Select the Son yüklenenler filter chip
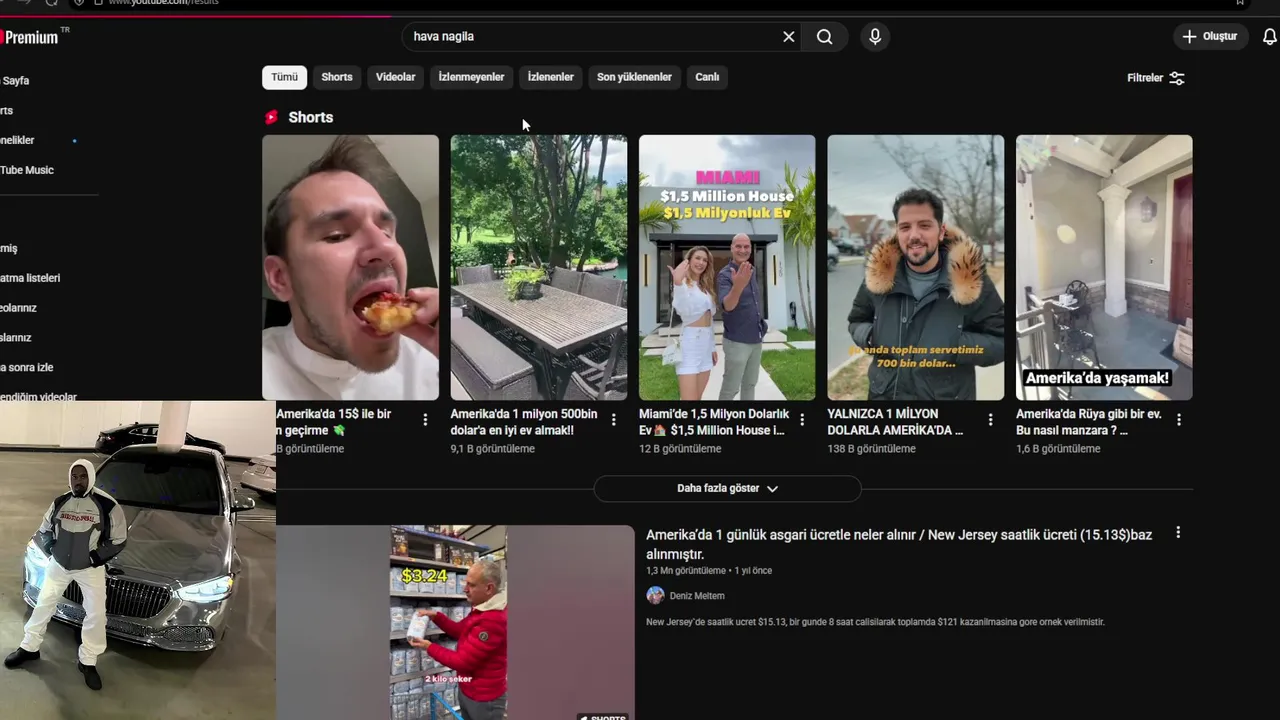Image resolution: width=1280 pixels, height=720 pixels. (x=634, y=77)
